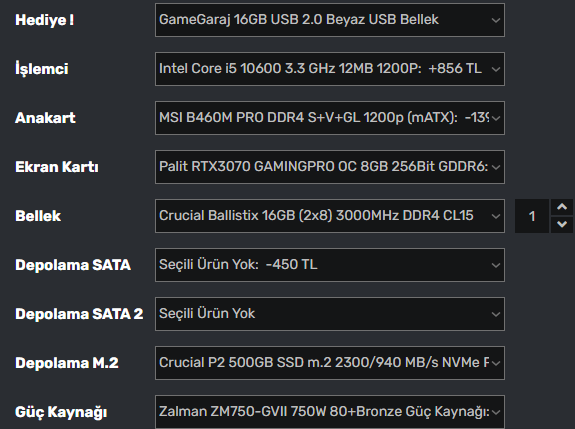
Task: Open the İşlemci processor dropdown
Action: click(x=330, y=69)
